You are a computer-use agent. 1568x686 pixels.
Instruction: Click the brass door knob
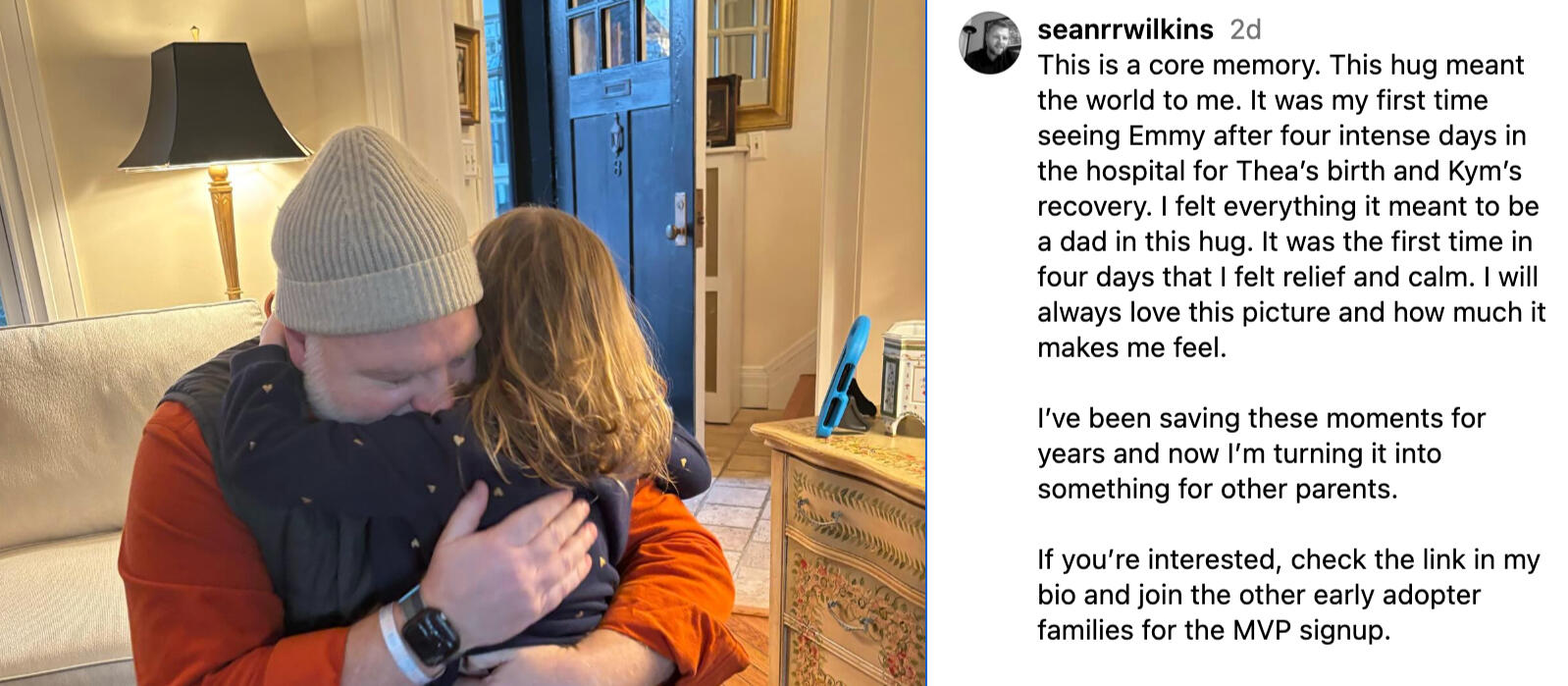tap(676, 231)
